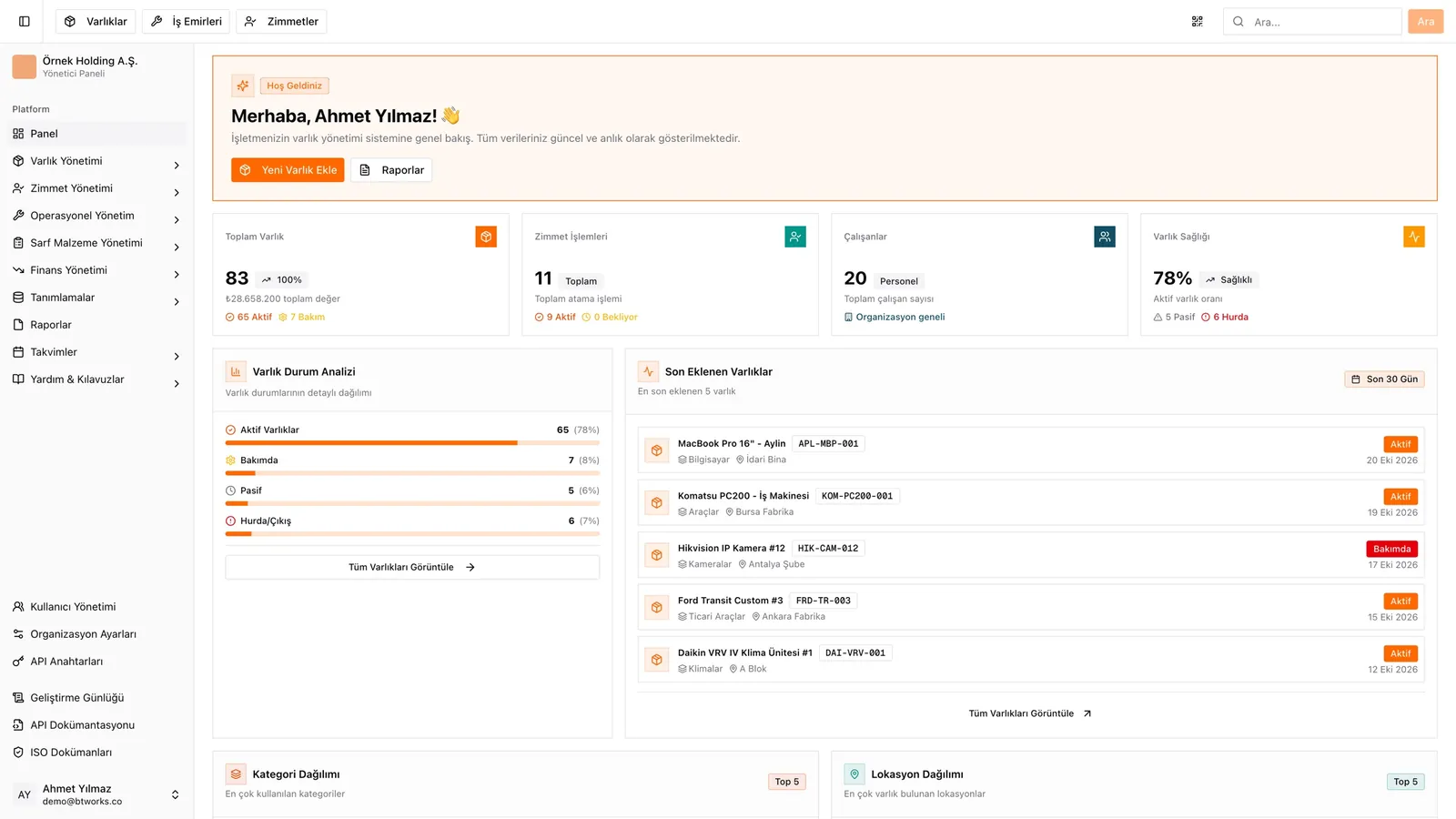Viewport: 1456px width, 819px height.
Task: Toggle the sidebar collapse icon
Action: pyautogui.click(x=25, y=21)
